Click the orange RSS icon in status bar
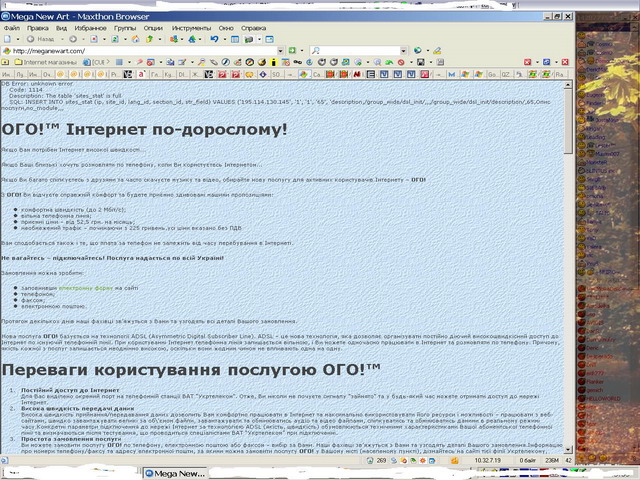Viewport: 640px width, 480px height. click(454, 460)
